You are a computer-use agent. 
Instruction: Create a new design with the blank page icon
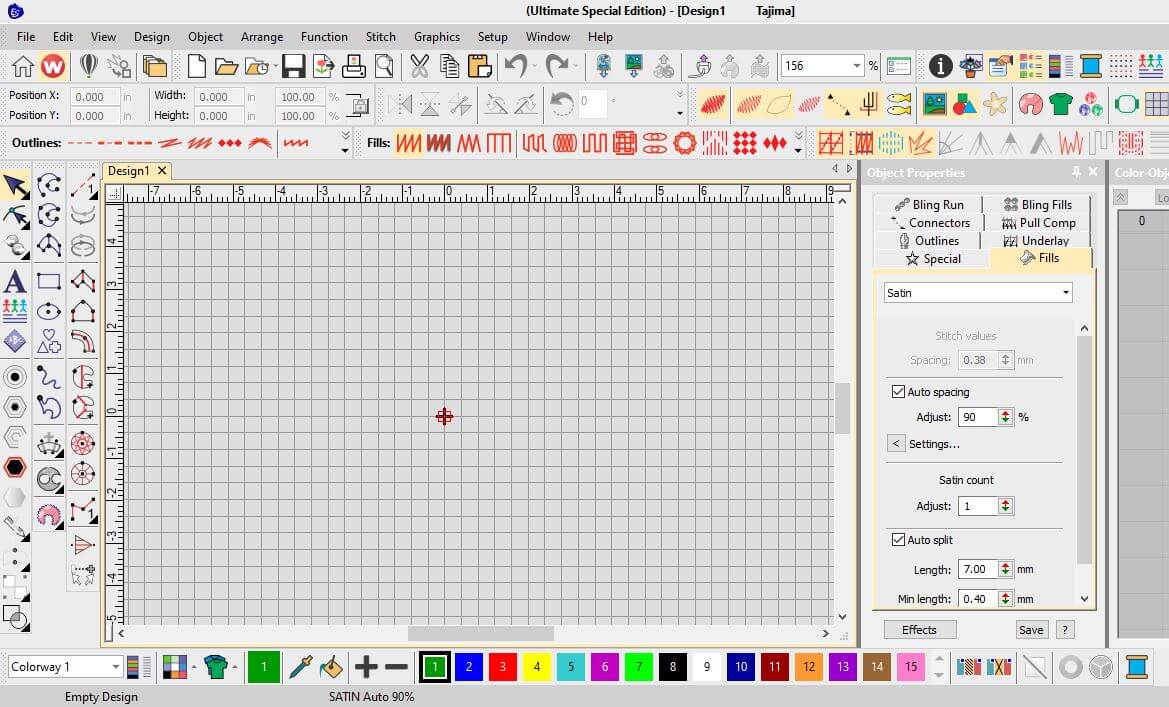197,66
